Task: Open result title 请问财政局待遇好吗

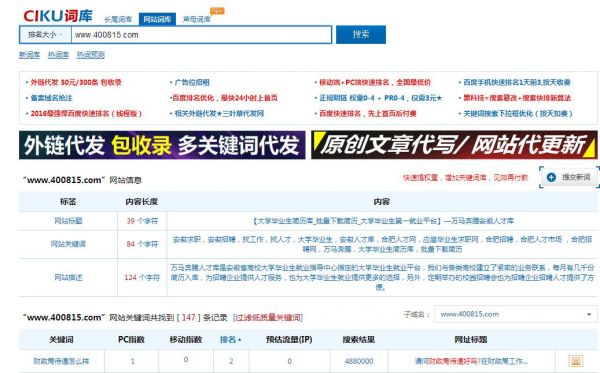Action: (x=471, y=361)
